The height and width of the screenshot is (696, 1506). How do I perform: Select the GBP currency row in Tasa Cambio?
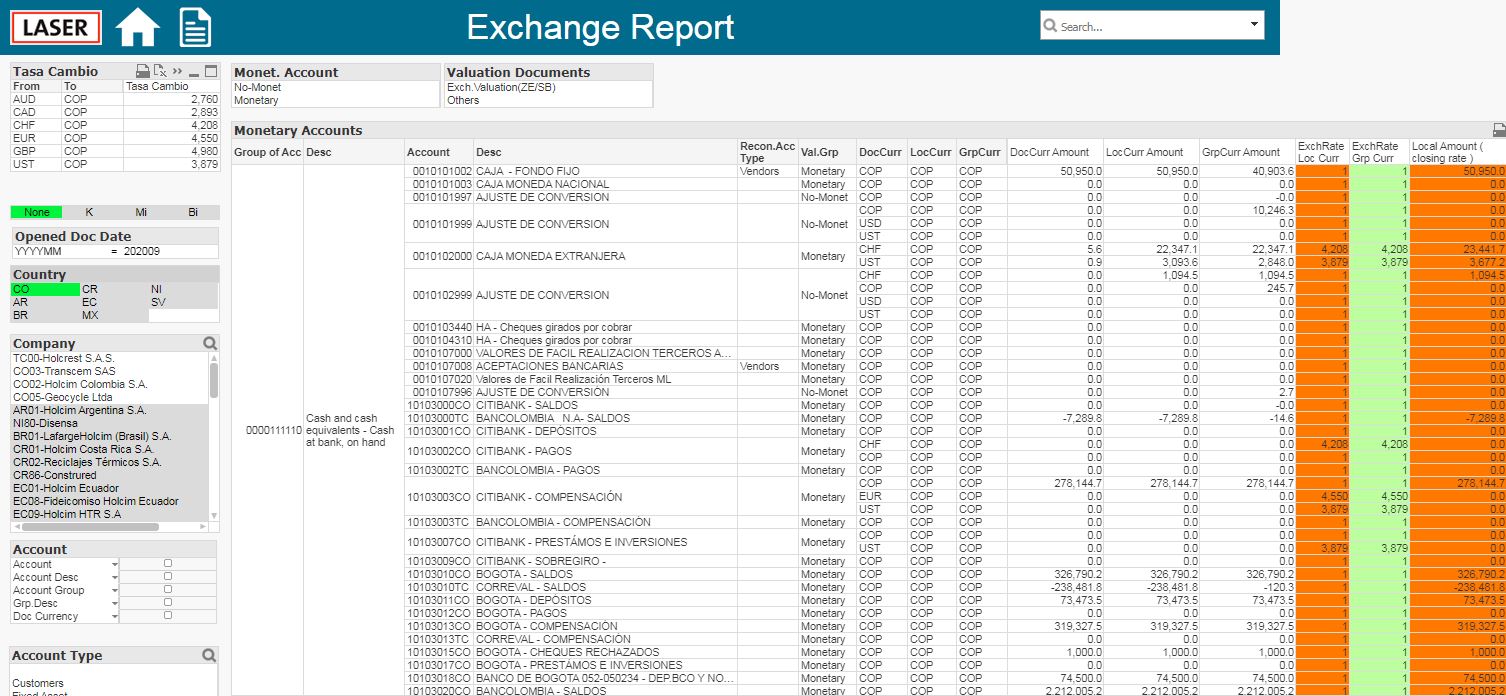click(115, 151)
